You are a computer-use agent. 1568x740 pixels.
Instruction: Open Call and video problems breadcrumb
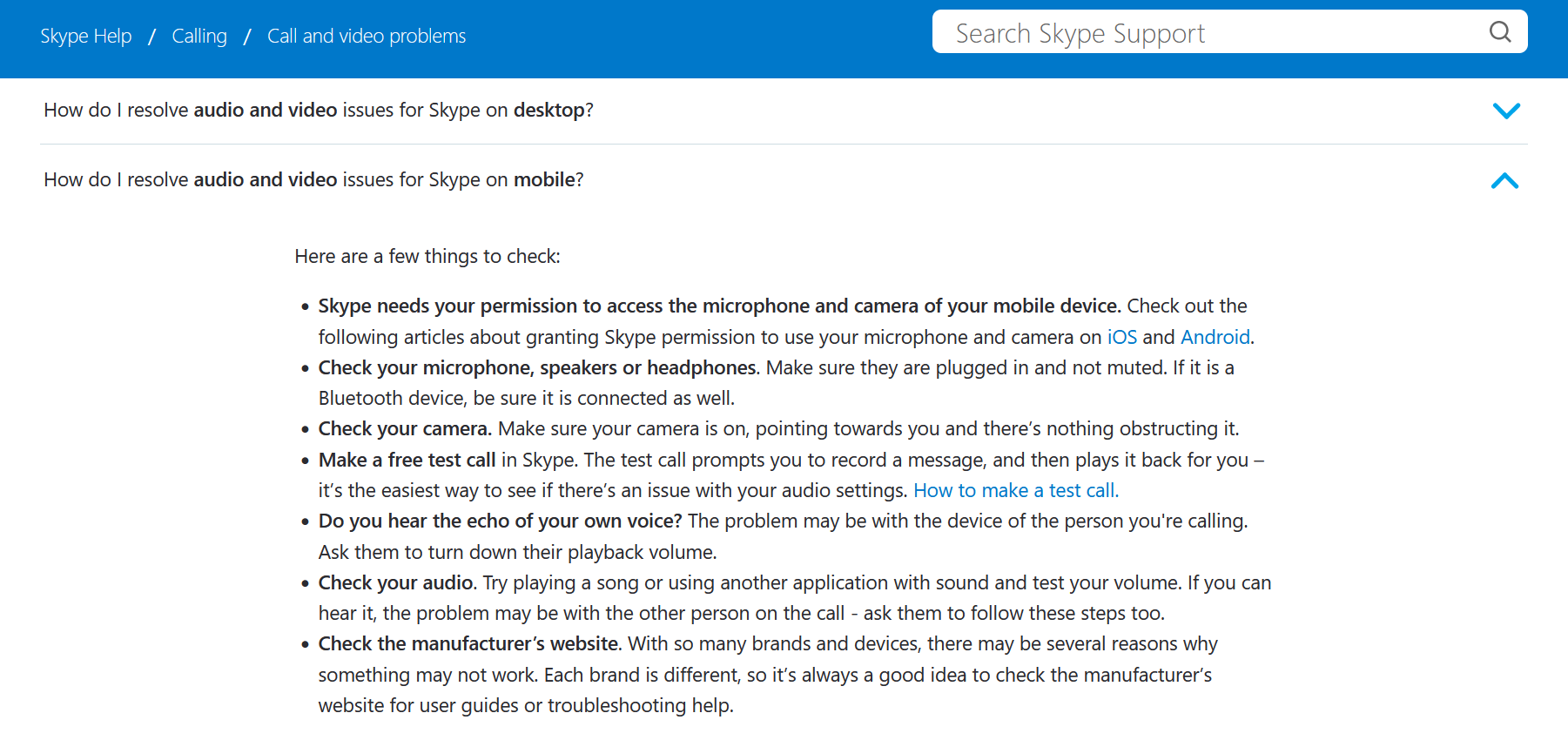click(x=367, y=36)
